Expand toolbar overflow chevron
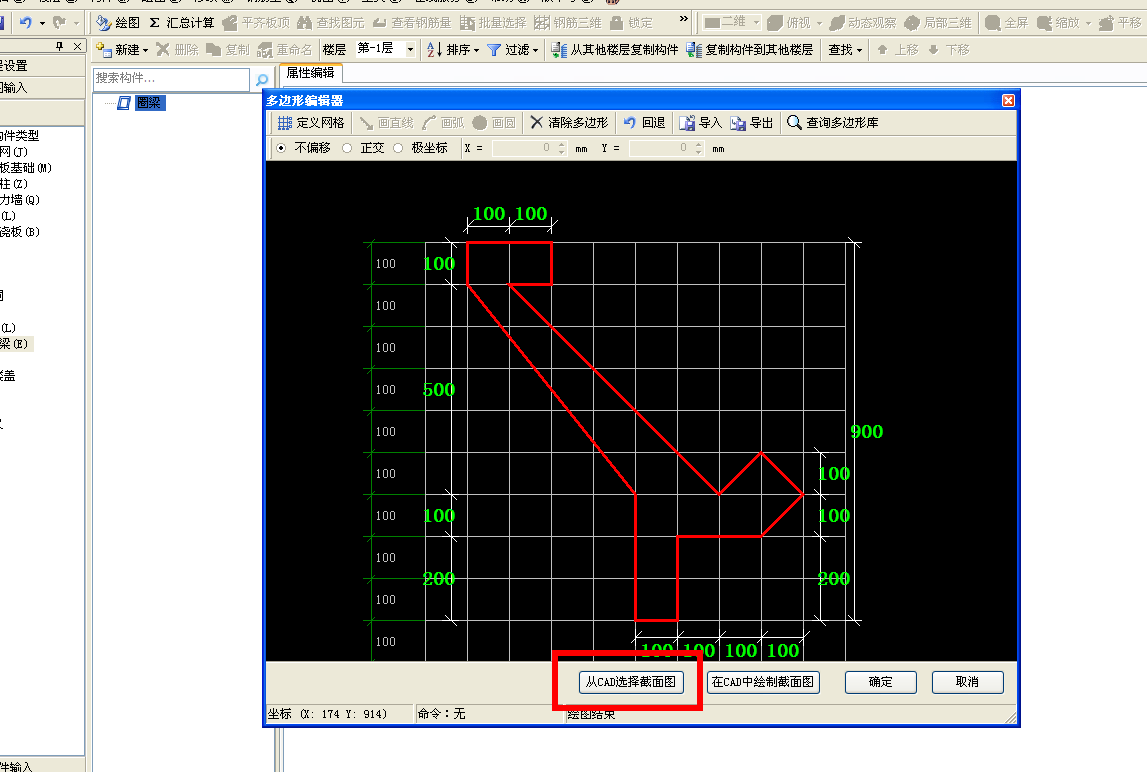The image size is (1147, 772). 683,19
